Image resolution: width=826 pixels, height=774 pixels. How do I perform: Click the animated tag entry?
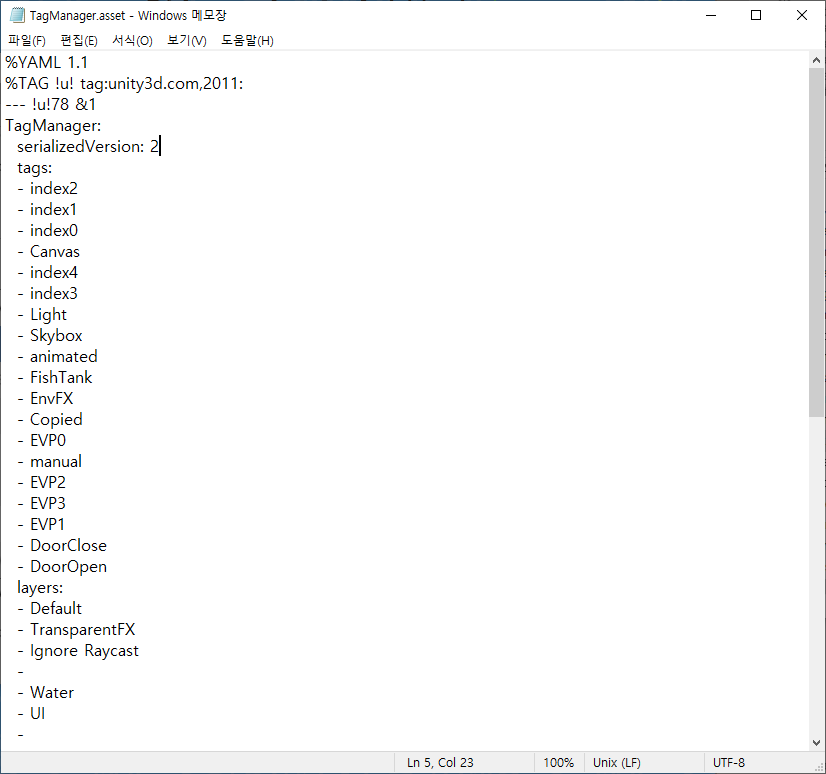click(x=57, y=357)
